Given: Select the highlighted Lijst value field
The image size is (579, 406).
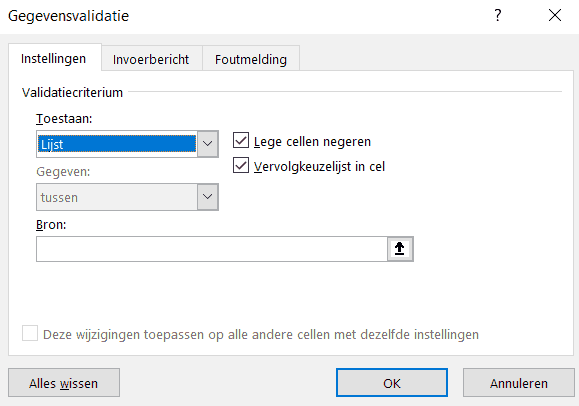Looking at the screenshot, I should click(117, 144).
